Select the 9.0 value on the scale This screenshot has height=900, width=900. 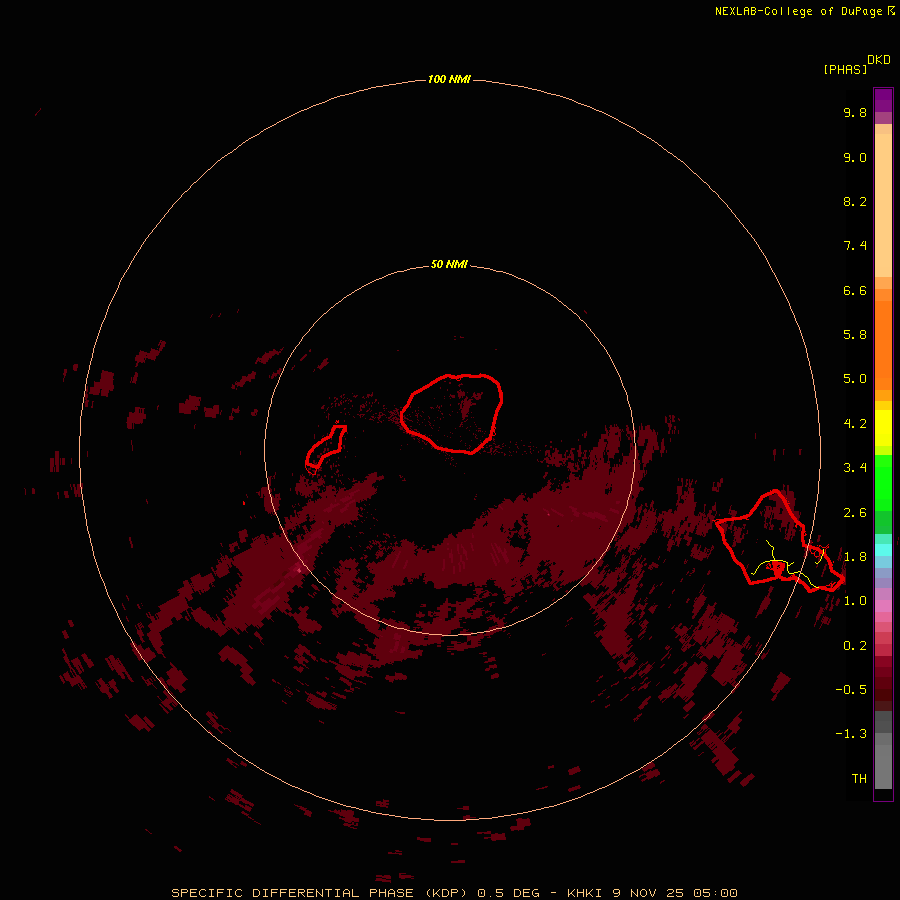[855, 157]
